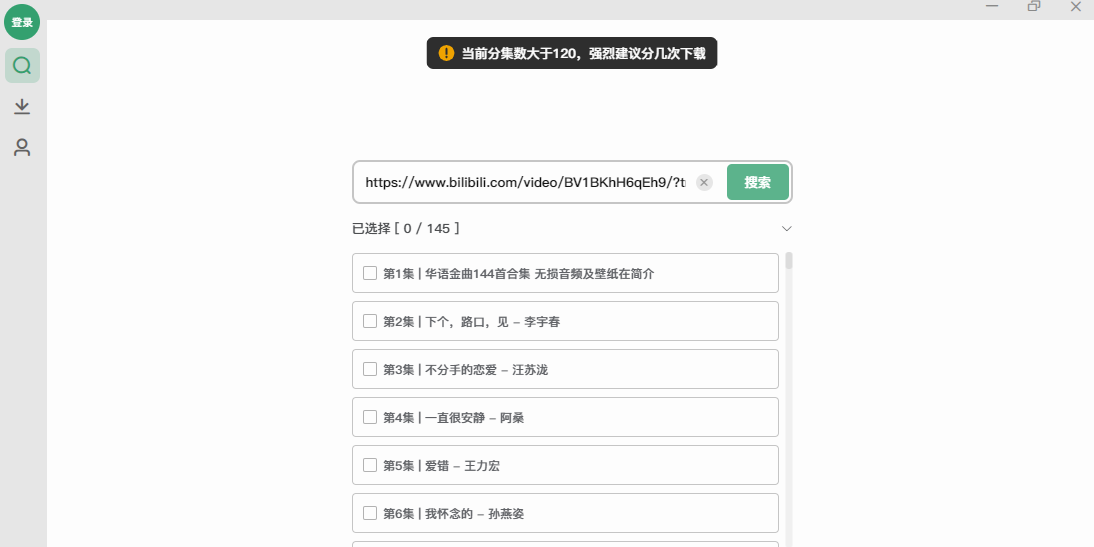
Task: Click the 当前分集数大于120 notification message
Action: [x=584, y=53]
